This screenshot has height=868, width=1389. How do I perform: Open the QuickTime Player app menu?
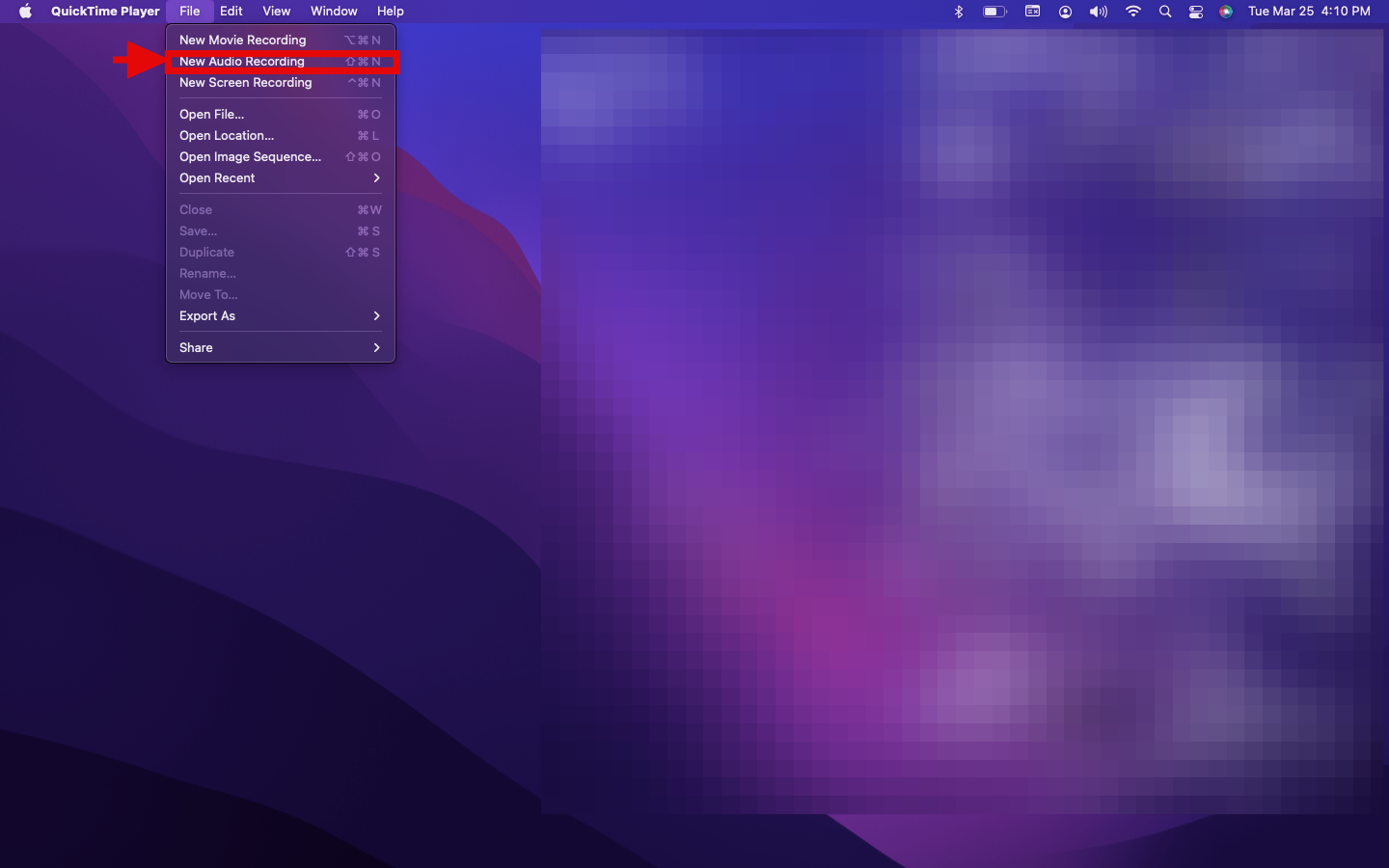click(x=105, y=12)
